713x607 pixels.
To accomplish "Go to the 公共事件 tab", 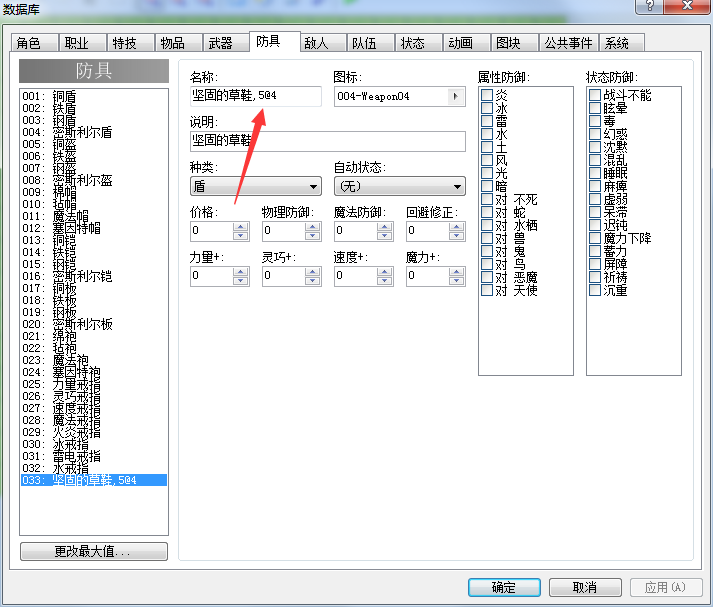I will (x=568, y=43).
